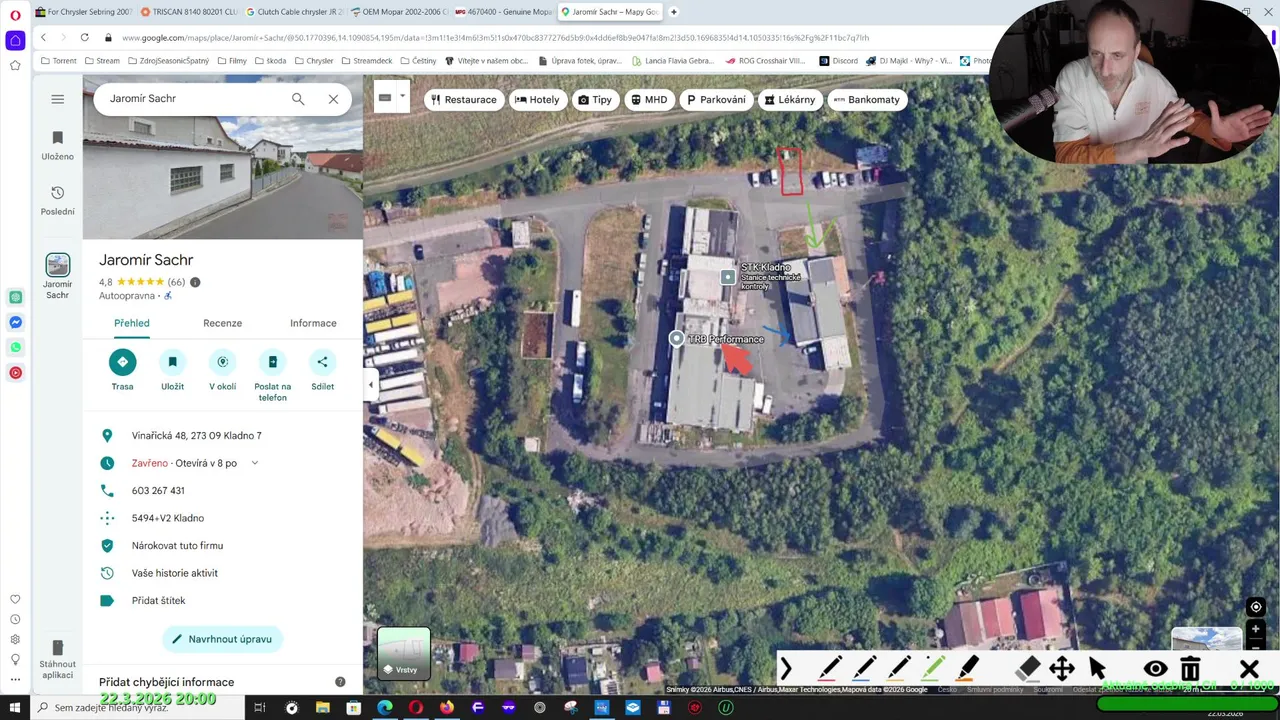Toggle annotation visibility eye icon
1280x720 pixels.
(x=1155, y=669)
